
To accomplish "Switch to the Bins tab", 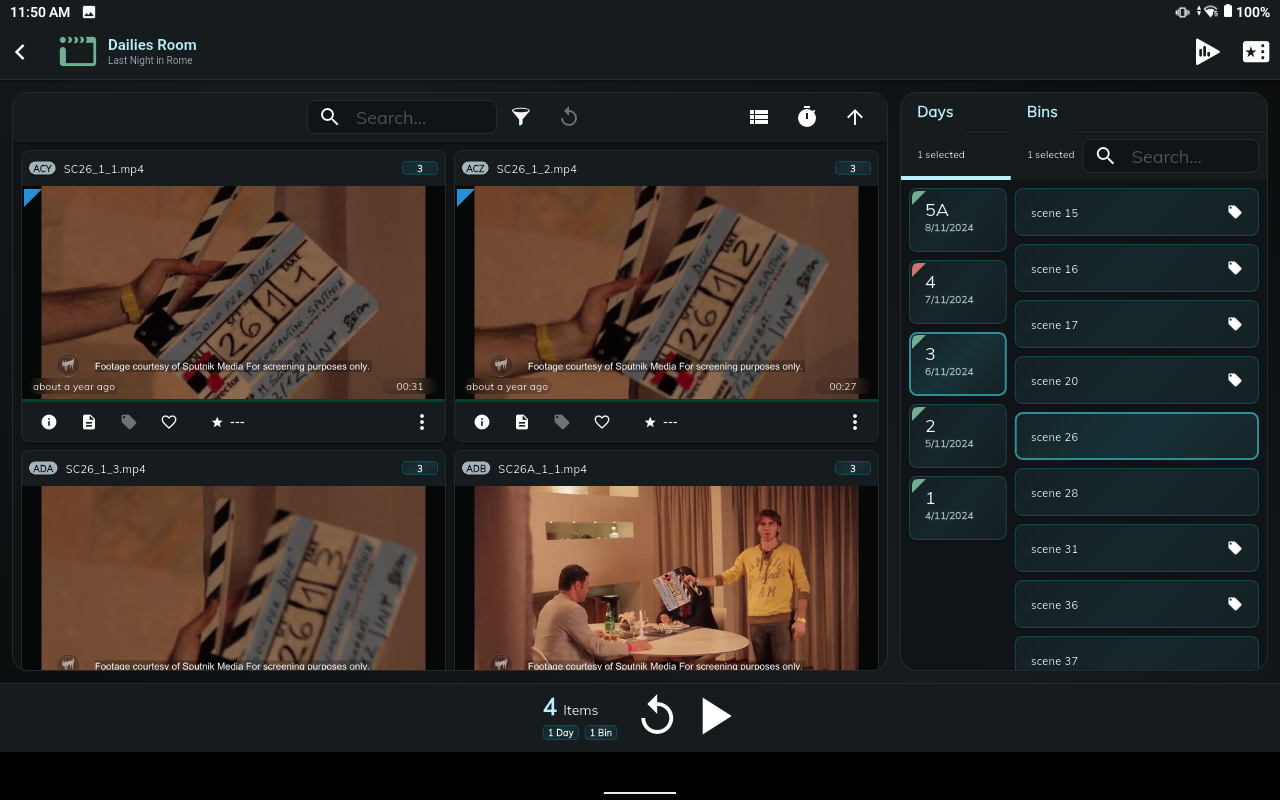I will pyautogui.click(x=1042, y=112).
